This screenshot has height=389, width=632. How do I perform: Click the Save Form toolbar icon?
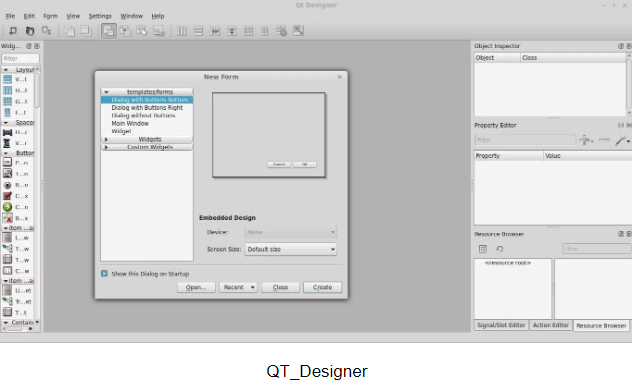[x=47, y=31]
